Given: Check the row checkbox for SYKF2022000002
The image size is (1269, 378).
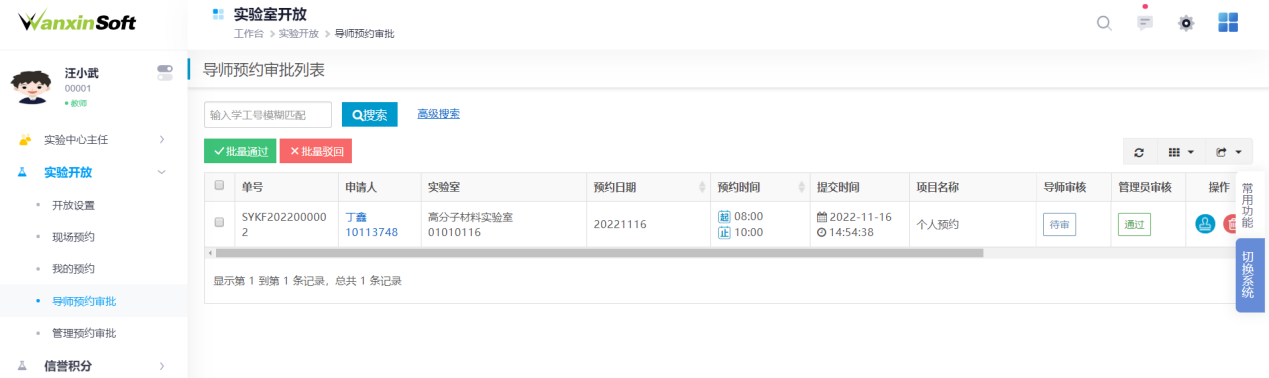Looking at the screenshot, I should coord(219,223).
